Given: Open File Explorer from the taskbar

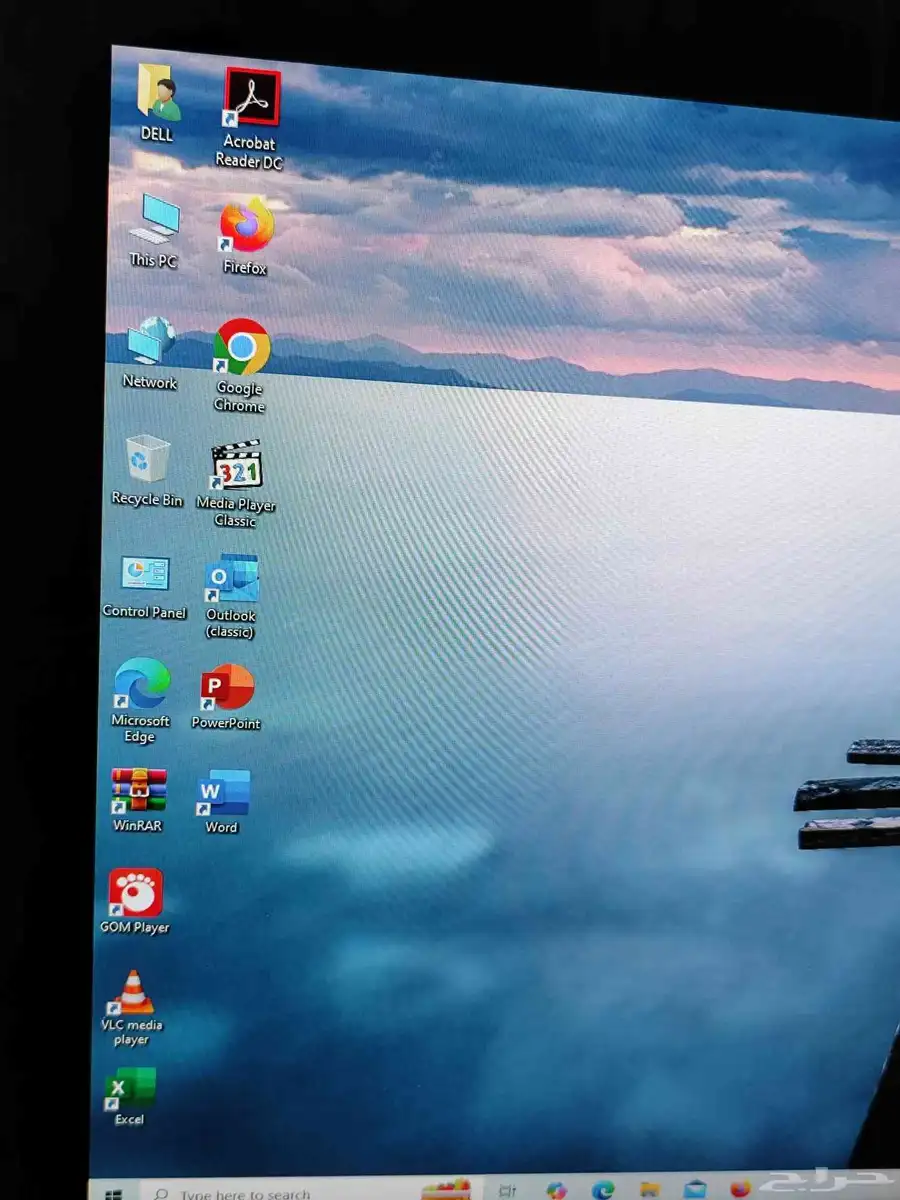Looking at the screenshot, I should 649,1190.
